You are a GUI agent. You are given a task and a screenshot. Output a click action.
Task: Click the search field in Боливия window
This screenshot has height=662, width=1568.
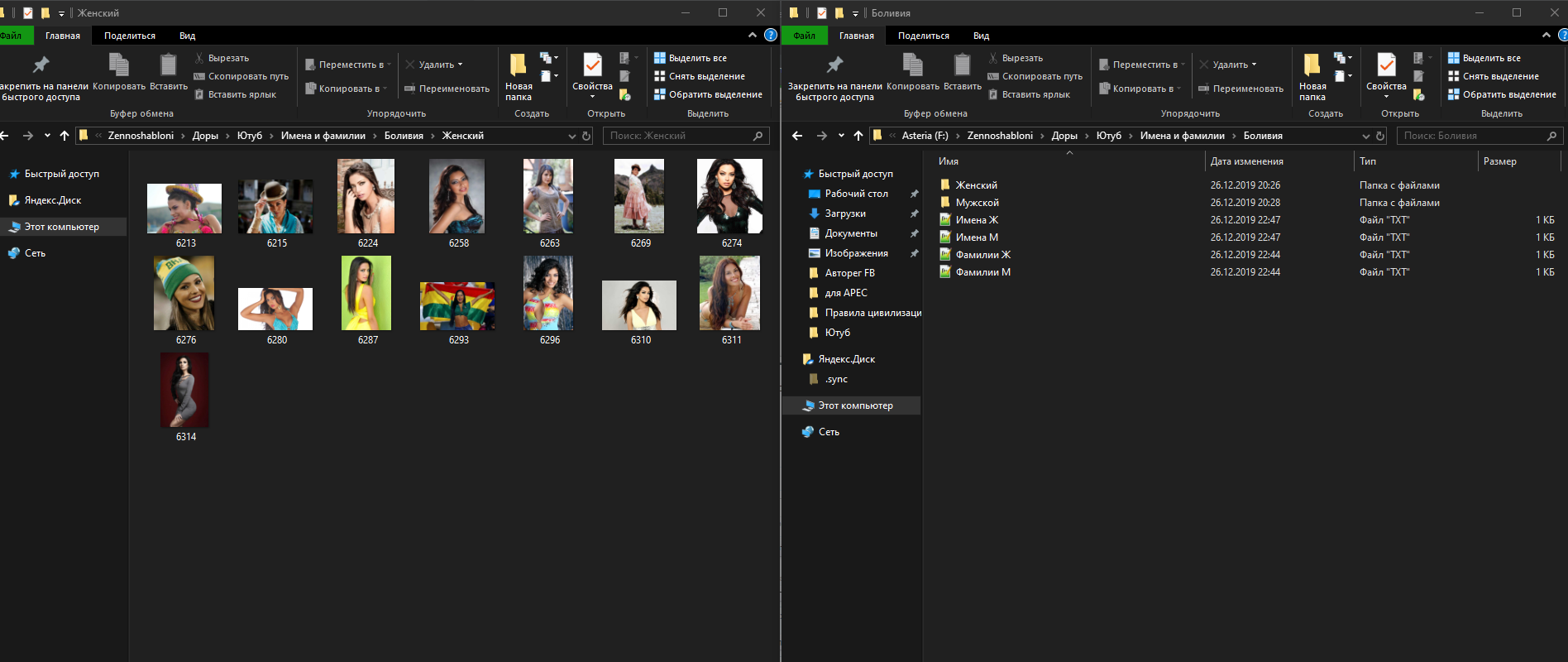point(1472,136)
